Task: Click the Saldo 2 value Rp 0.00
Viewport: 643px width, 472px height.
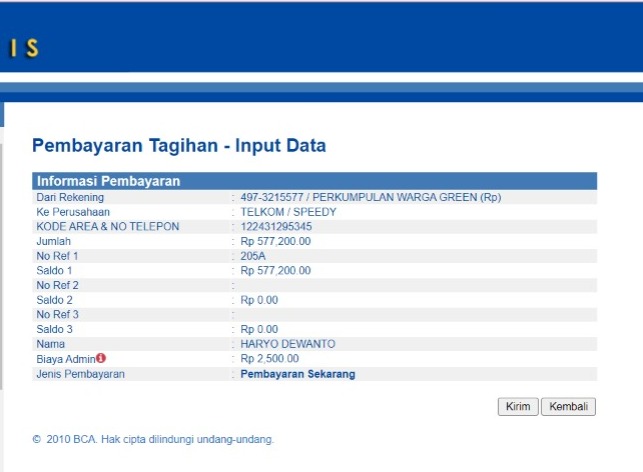Action: (x=259, y=300)
